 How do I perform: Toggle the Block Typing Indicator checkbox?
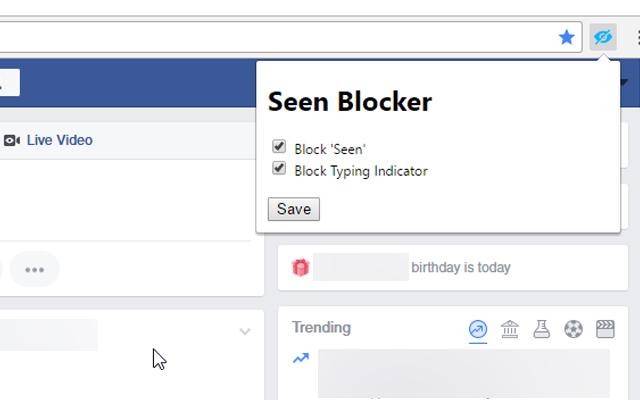279,169
